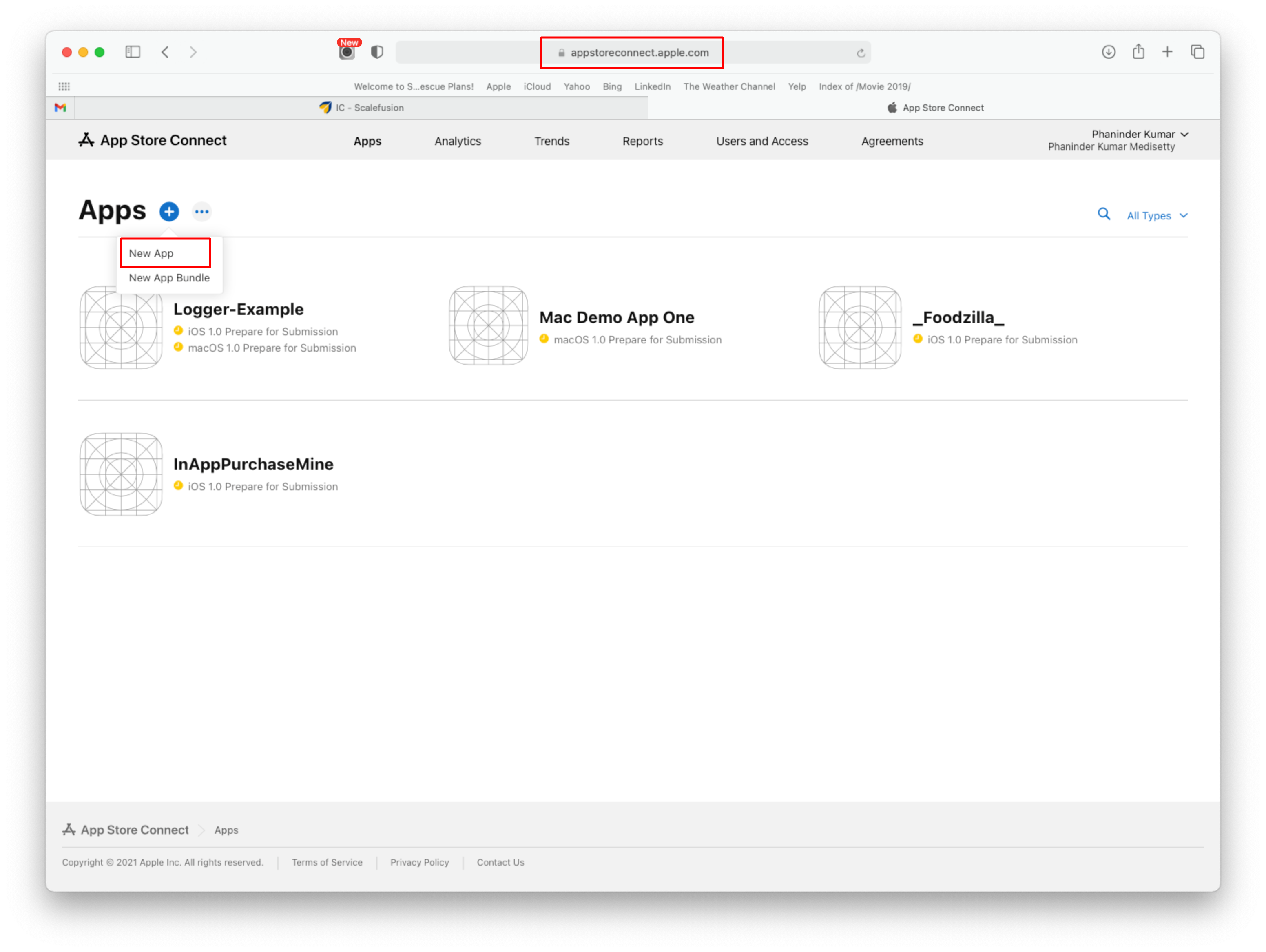Open the _Foodzilla_ app icon
The image size is (1266, 952).
pyautogui.click(x=860, y=328)
